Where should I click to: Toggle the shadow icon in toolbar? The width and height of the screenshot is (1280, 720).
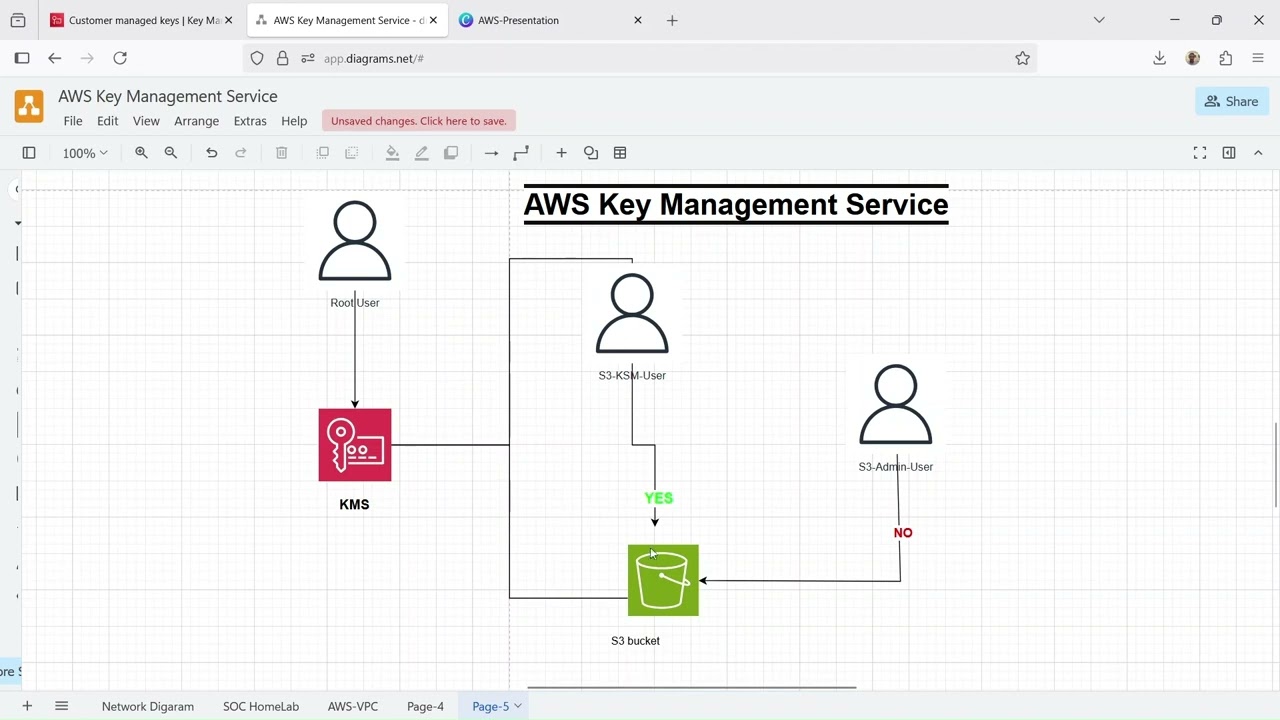[451, 153]
